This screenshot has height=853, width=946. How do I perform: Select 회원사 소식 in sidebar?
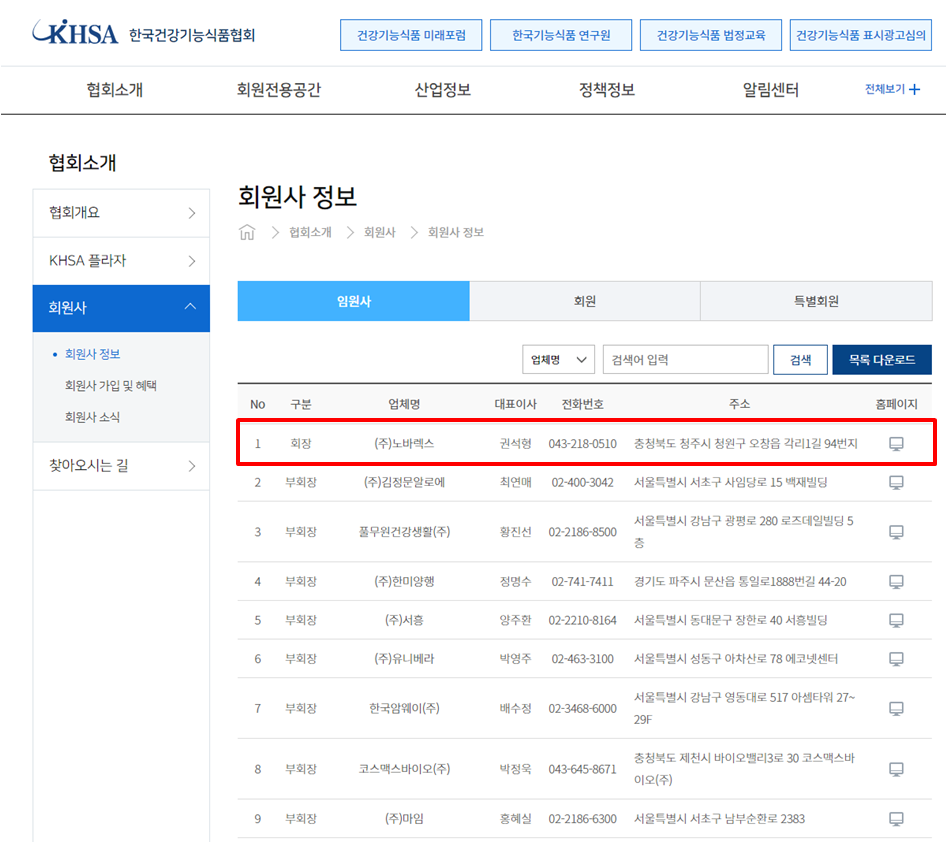pyautogui.click(x=92, y=417)
